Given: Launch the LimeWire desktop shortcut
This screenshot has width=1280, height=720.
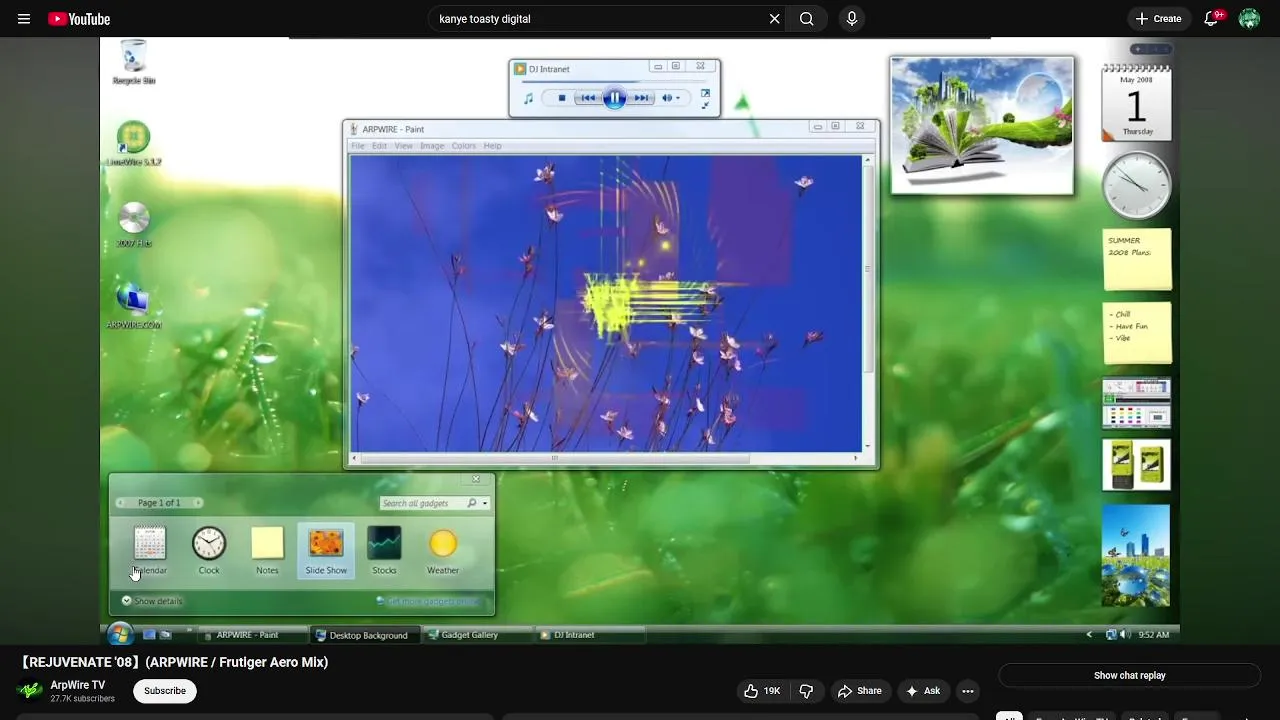Looking at the screenshot, I should point(133,144).
